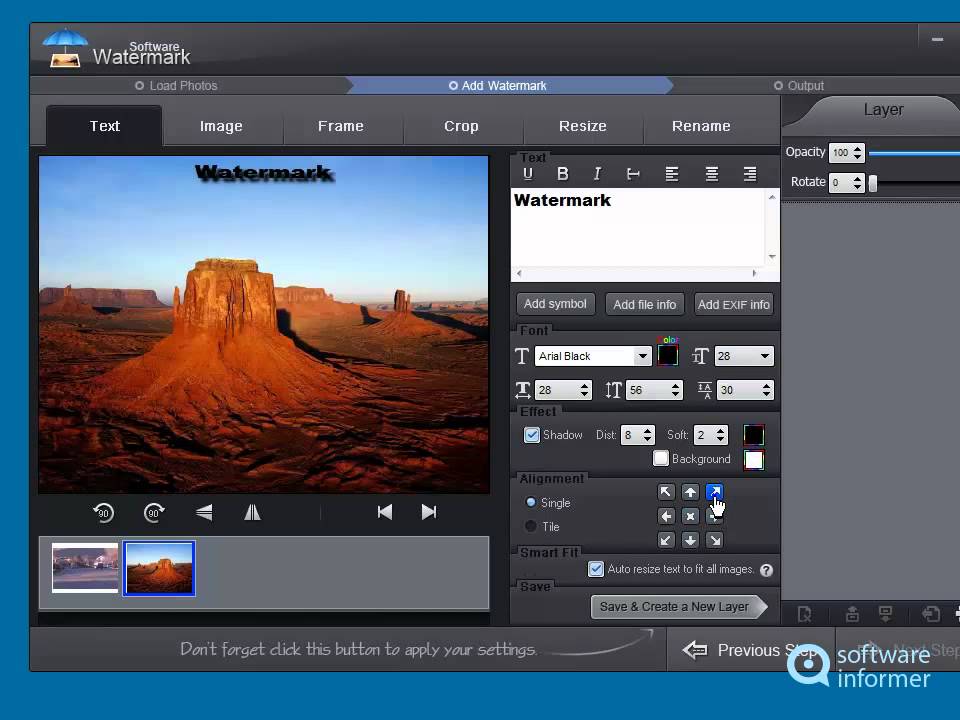This screenshot has height=720, width=960.
Task: Switch to the Image tab
Action: [x=221, y=126]
